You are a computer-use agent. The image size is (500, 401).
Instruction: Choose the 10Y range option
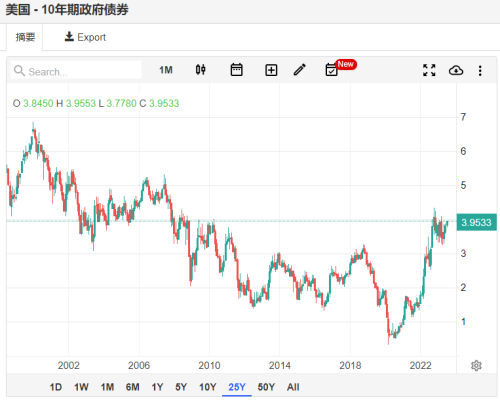[208, 387]
